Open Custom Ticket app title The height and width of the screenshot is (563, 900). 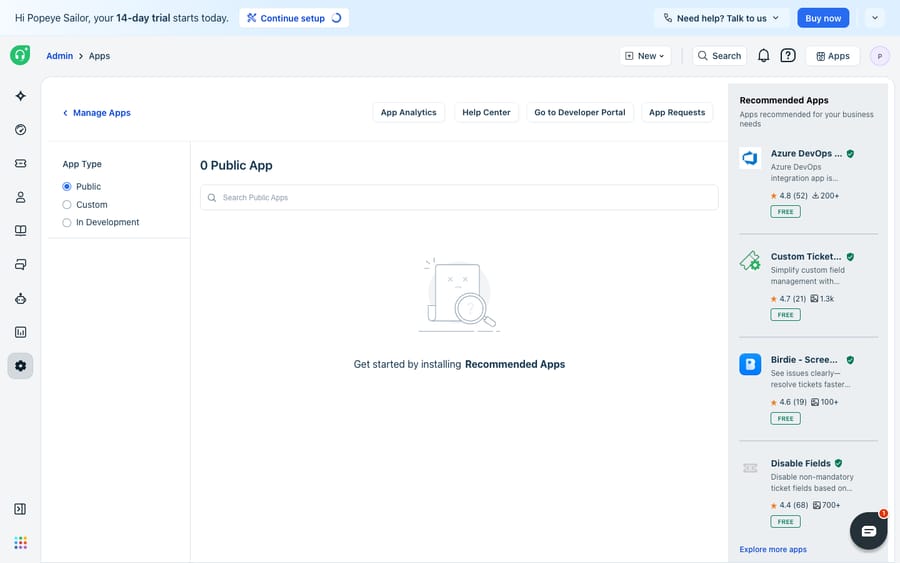[x=806, y=257]
